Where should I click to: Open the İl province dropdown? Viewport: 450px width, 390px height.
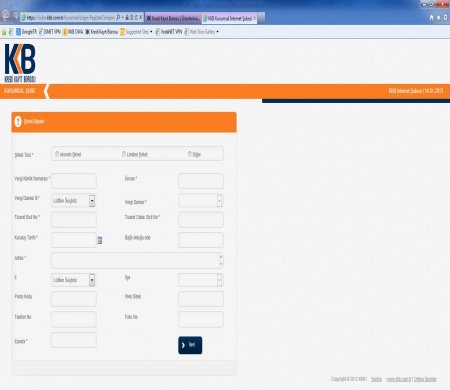(73, 280)
